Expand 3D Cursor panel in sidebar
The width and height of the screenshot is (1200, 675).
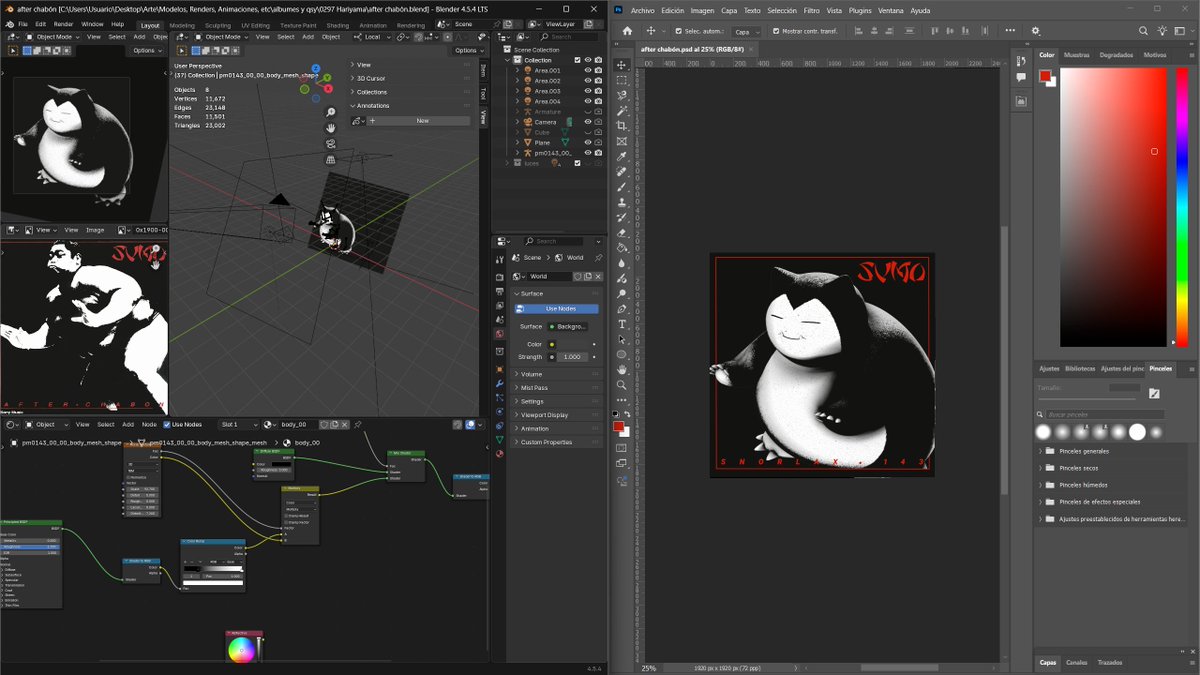tap(371, 78)
